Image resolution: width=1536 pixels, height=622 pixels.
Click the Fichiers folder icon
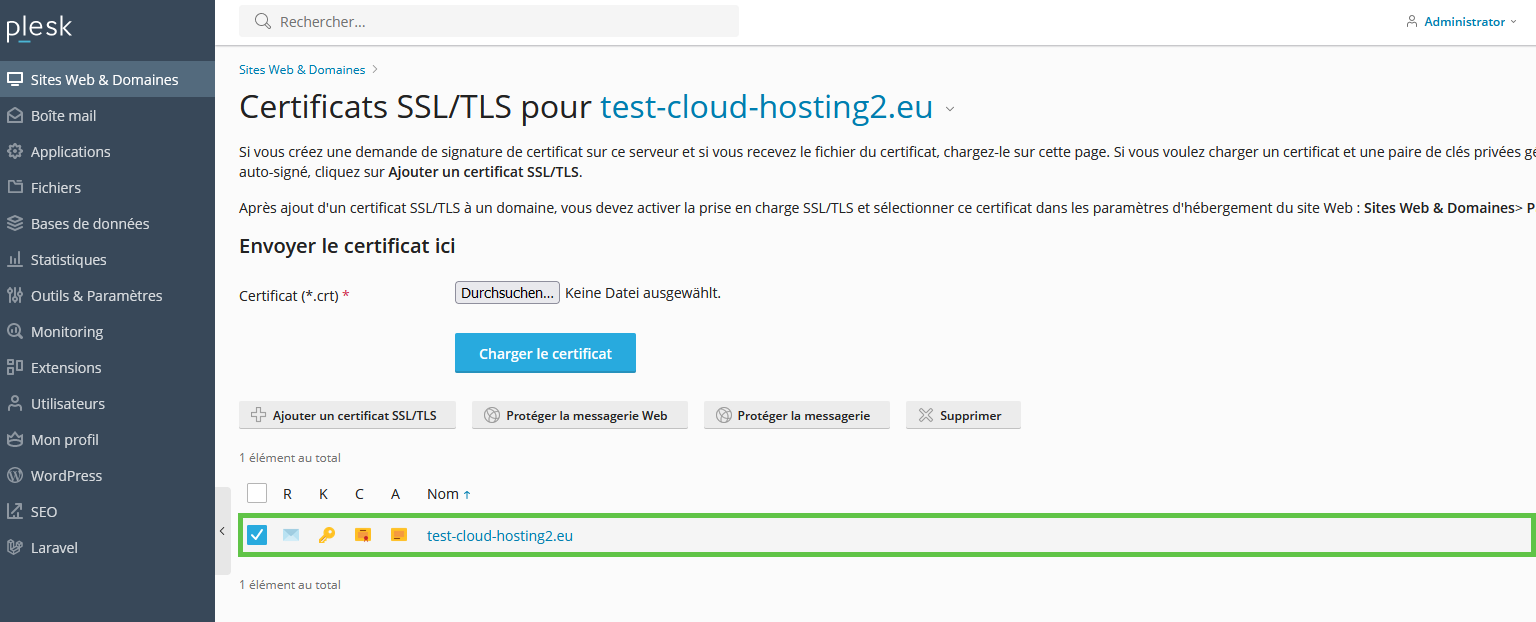click(x=15, y=187)
